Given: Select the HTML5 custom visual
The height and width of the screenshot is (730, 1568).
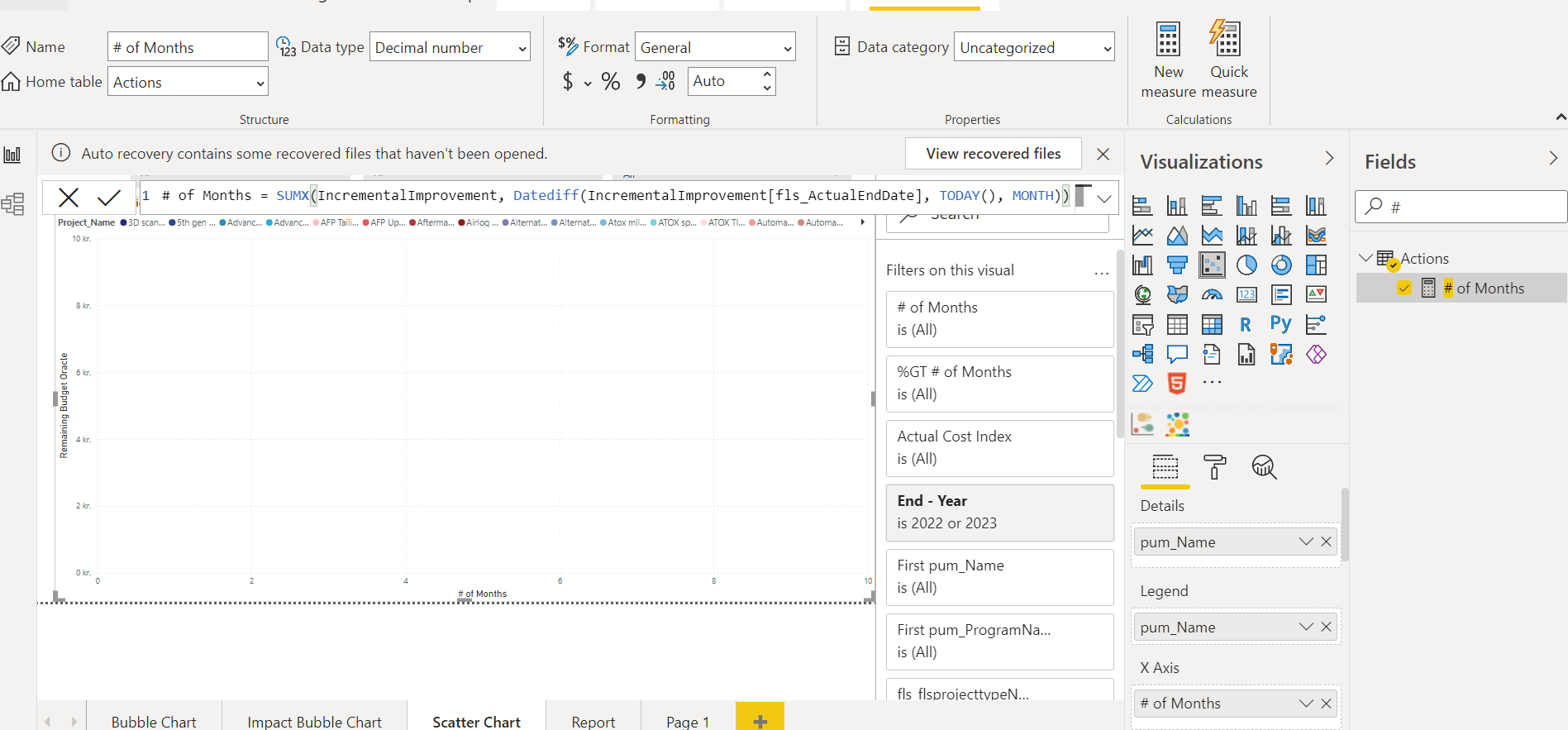Looking at the screenshot, I should pos(1177,384).
